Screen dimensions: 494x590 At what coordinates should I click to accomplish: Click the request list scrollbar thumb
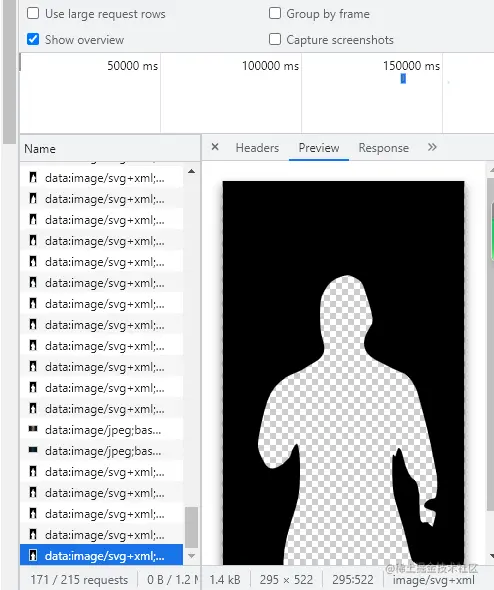[x=192, y=528]
